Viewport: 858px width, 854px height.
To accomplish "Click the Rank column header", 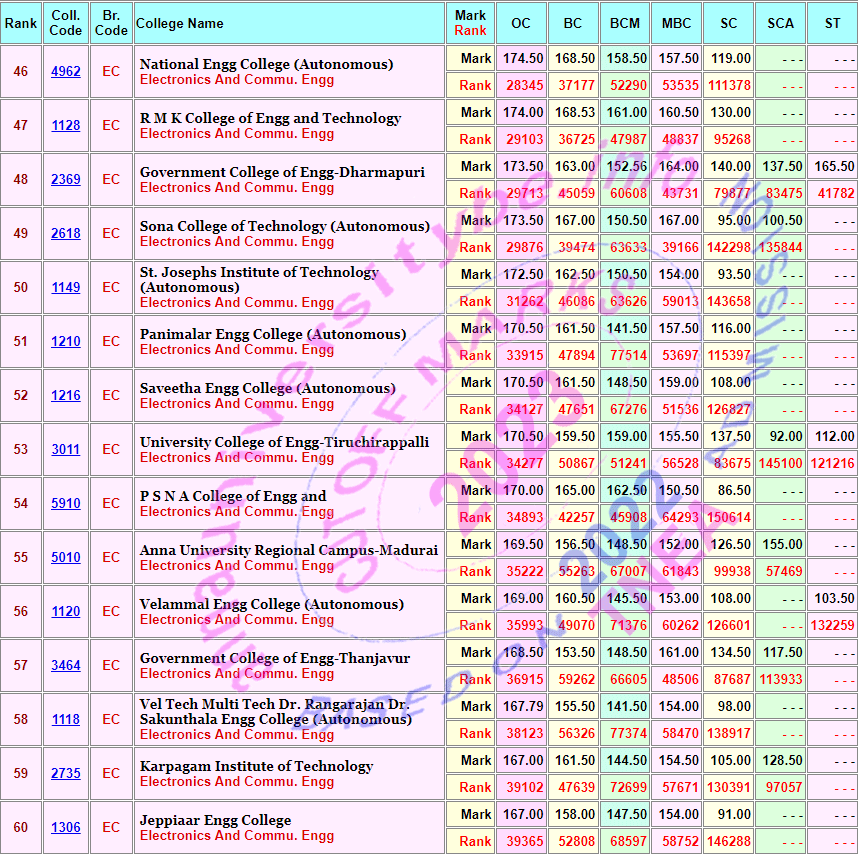I will (21, 23).
